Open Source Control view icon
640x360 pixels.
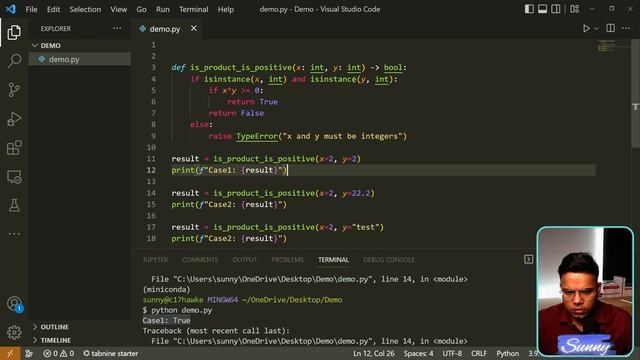click(14, 89)
